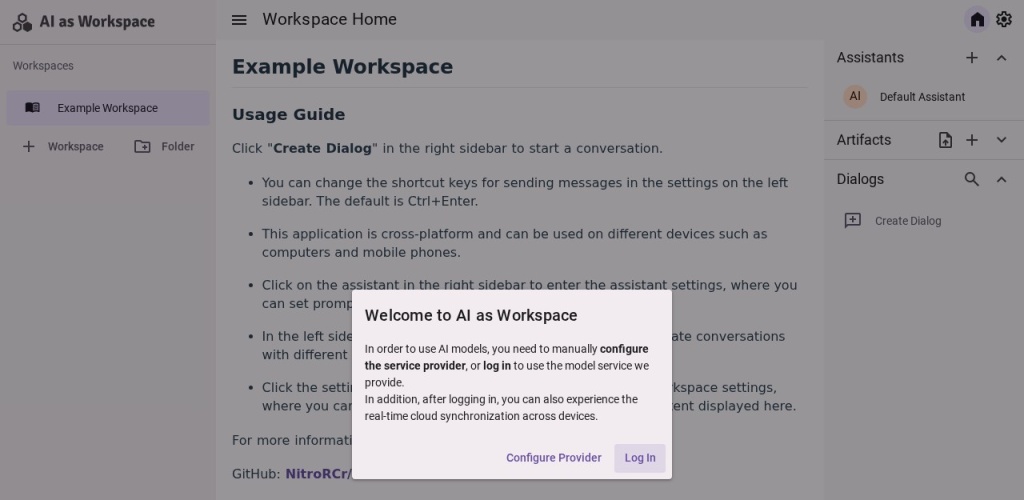The height and width of the screenshot is (500, 1024).
Task: Click the Create Dialog chat icon
Action: [x=853, y=221]
